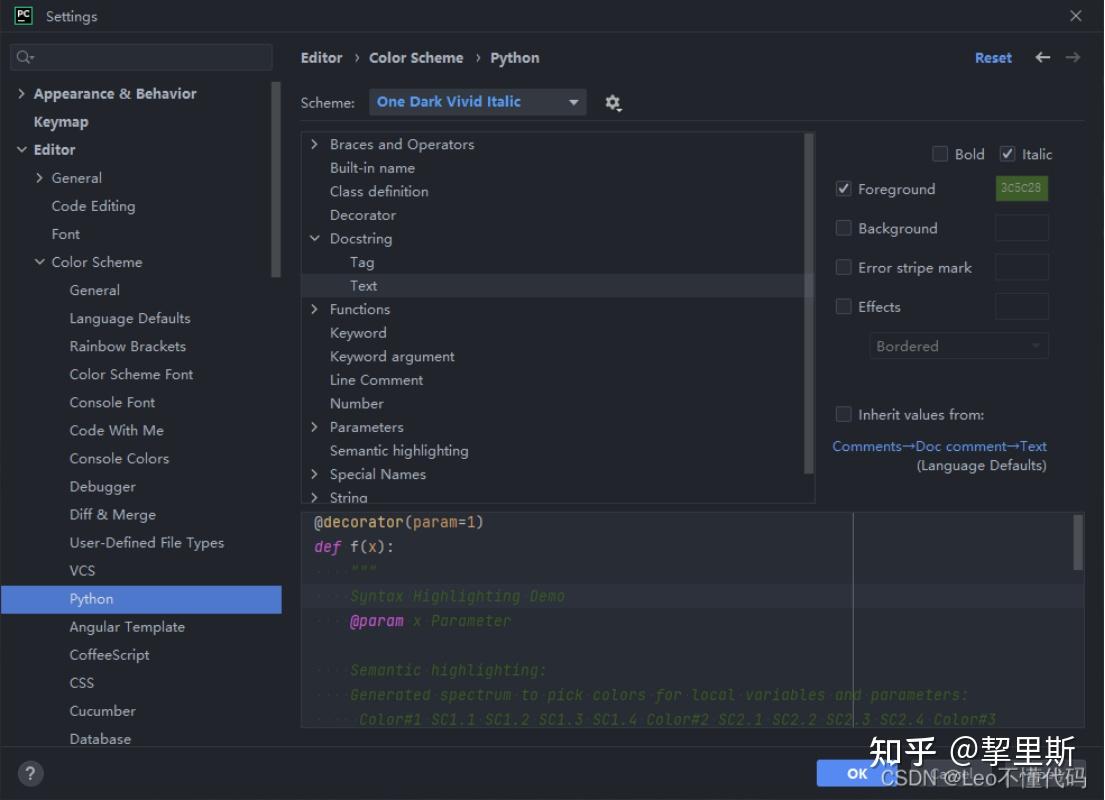Enable the Error stripe mark checkbox
Screen dimensions: 1105x800
click(x=844, y=267)
